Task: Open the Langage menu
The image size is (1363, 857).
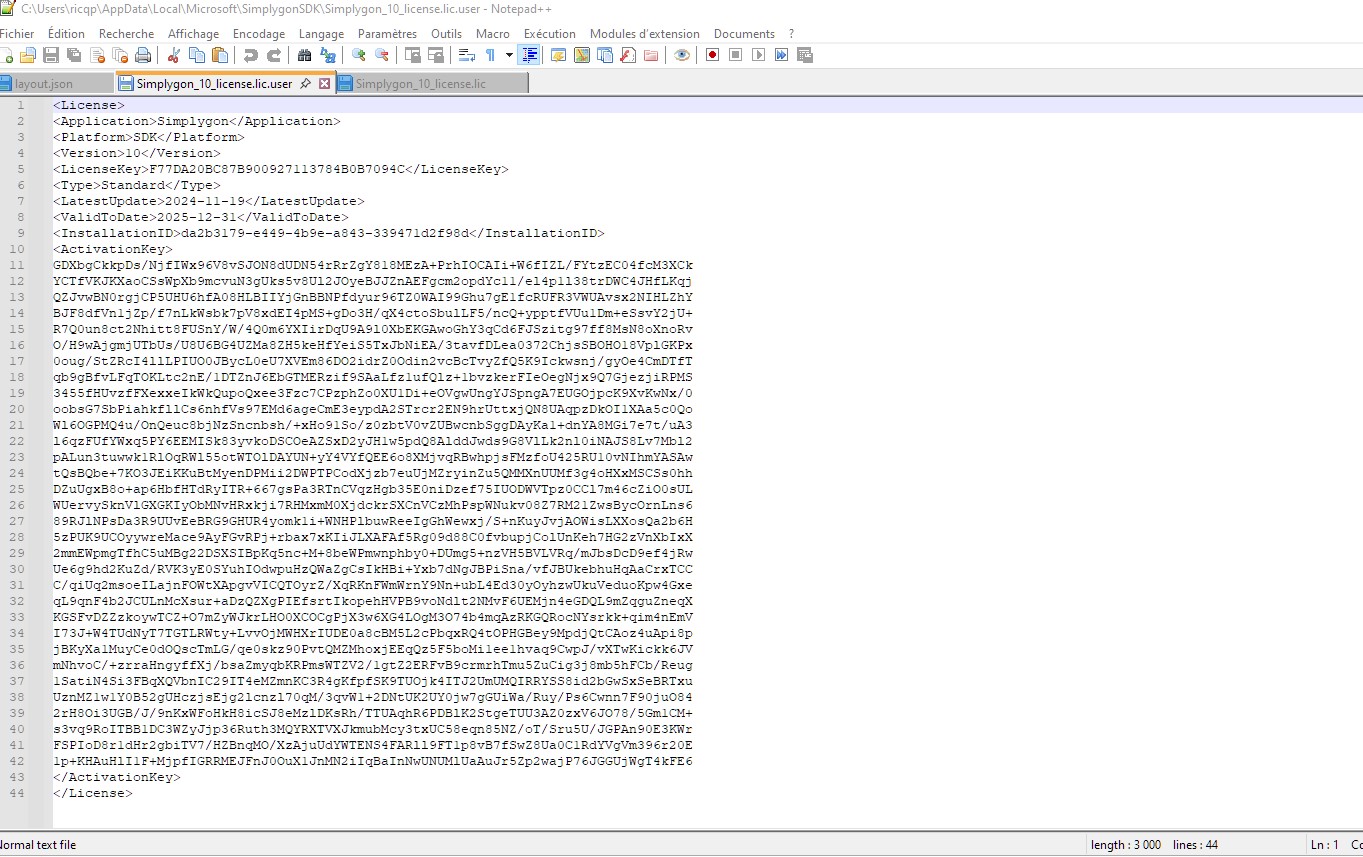Action: pyautogui.click(x=321, y=34)
